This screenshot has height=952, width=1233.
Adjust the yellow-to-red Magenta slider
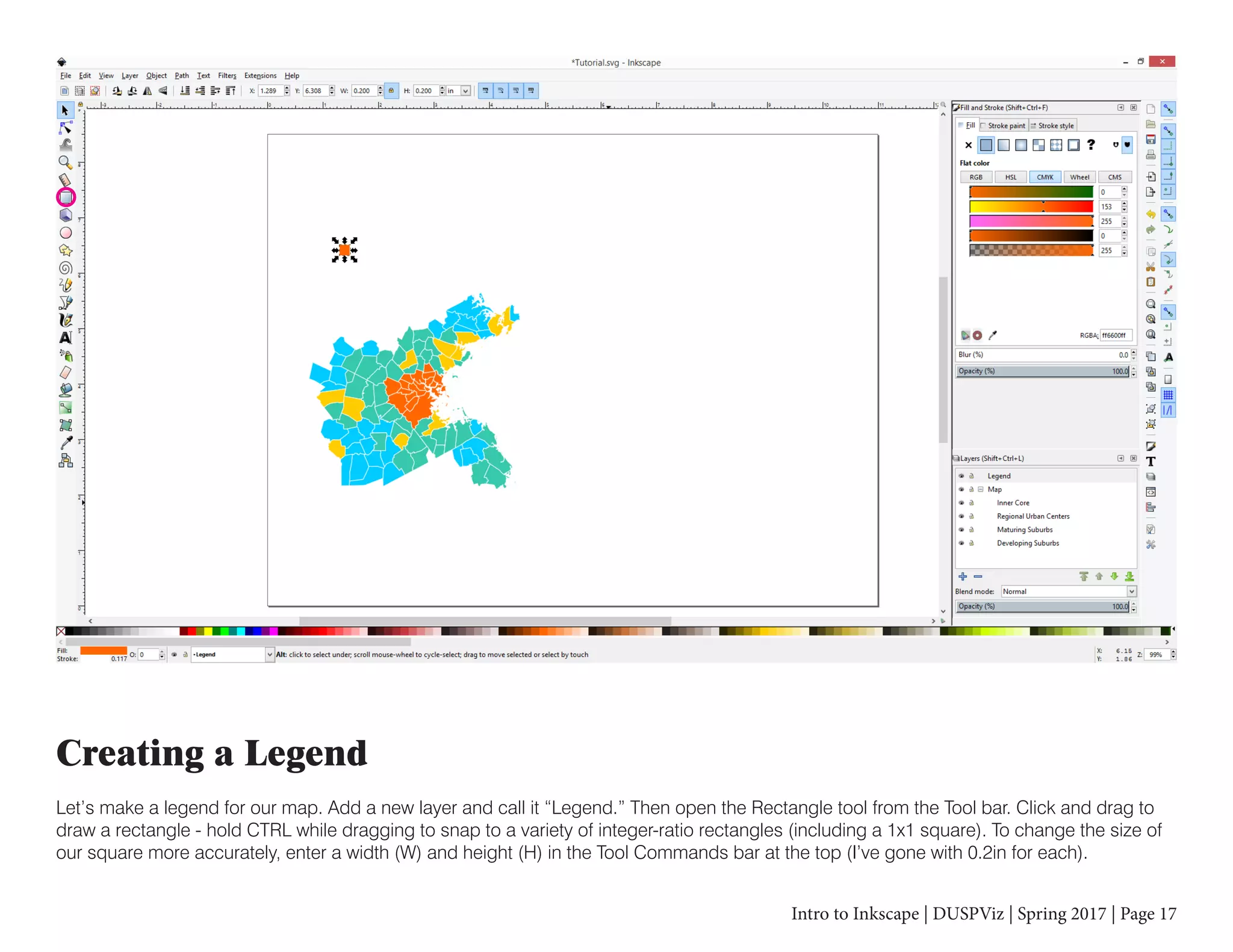[x=1031, y=207]
